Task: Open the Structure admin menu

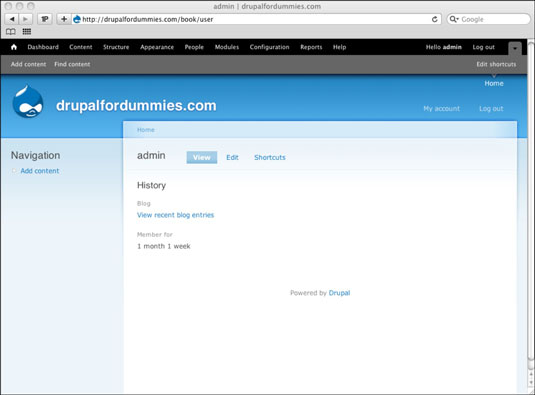Action: [116, 47]
